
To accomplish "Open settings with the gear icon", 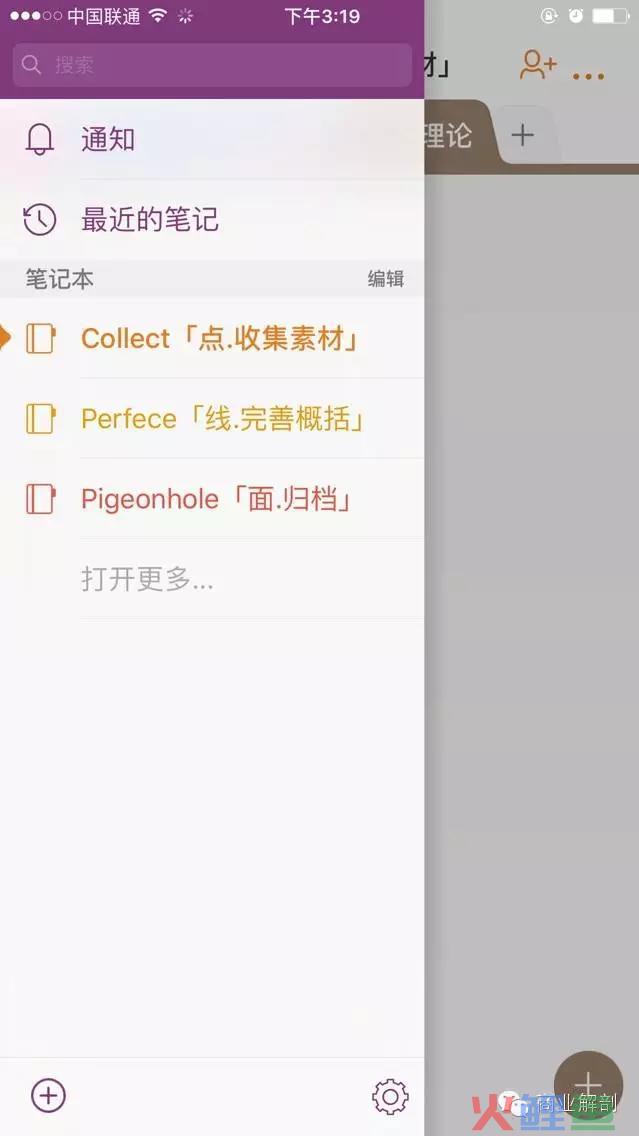I will pyautogui.click(x=390, y=1097).
